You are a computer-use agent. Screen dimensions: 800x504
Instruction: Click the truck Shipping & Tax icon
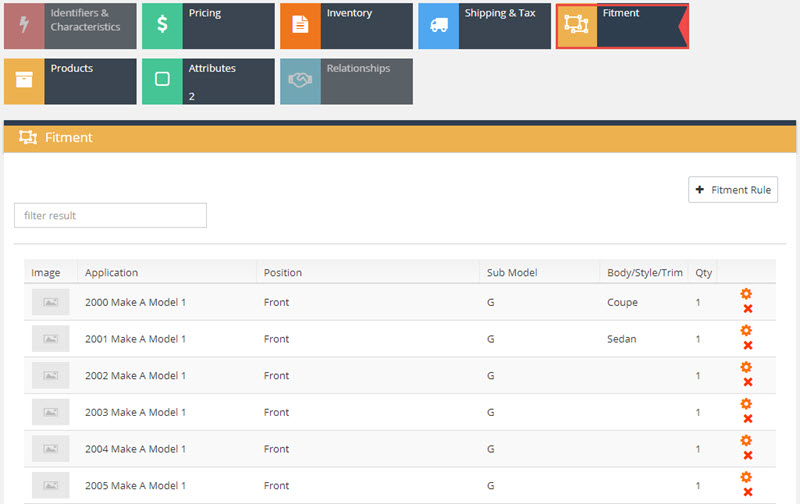[438, 25]
